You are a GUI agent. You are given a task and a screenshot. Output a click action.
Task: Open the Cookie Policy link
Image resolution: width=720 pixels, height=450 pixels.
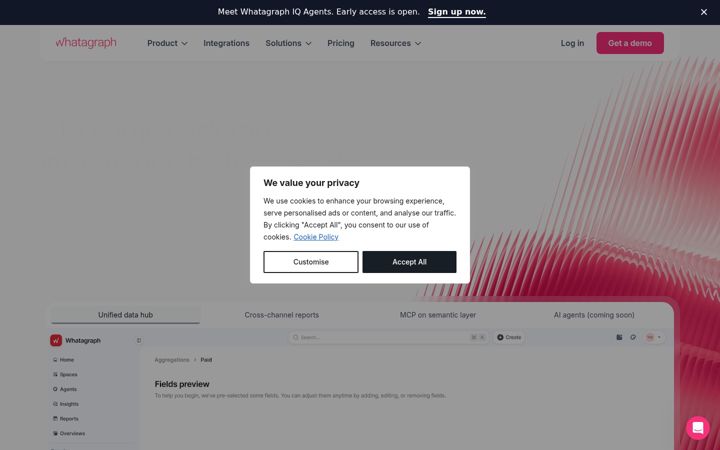click(316, 237)
